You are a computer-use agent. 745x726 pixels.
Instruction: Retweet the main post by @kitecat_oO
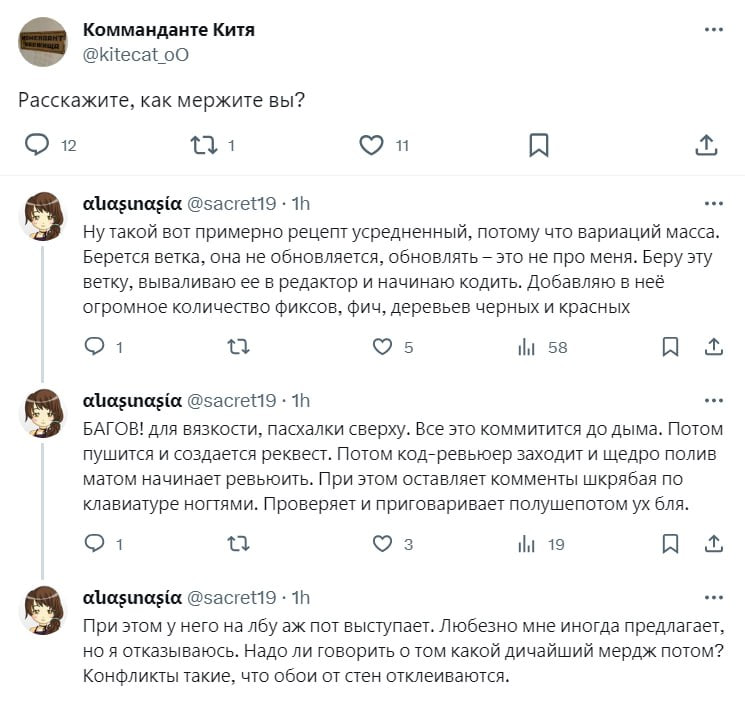point(203,145)
